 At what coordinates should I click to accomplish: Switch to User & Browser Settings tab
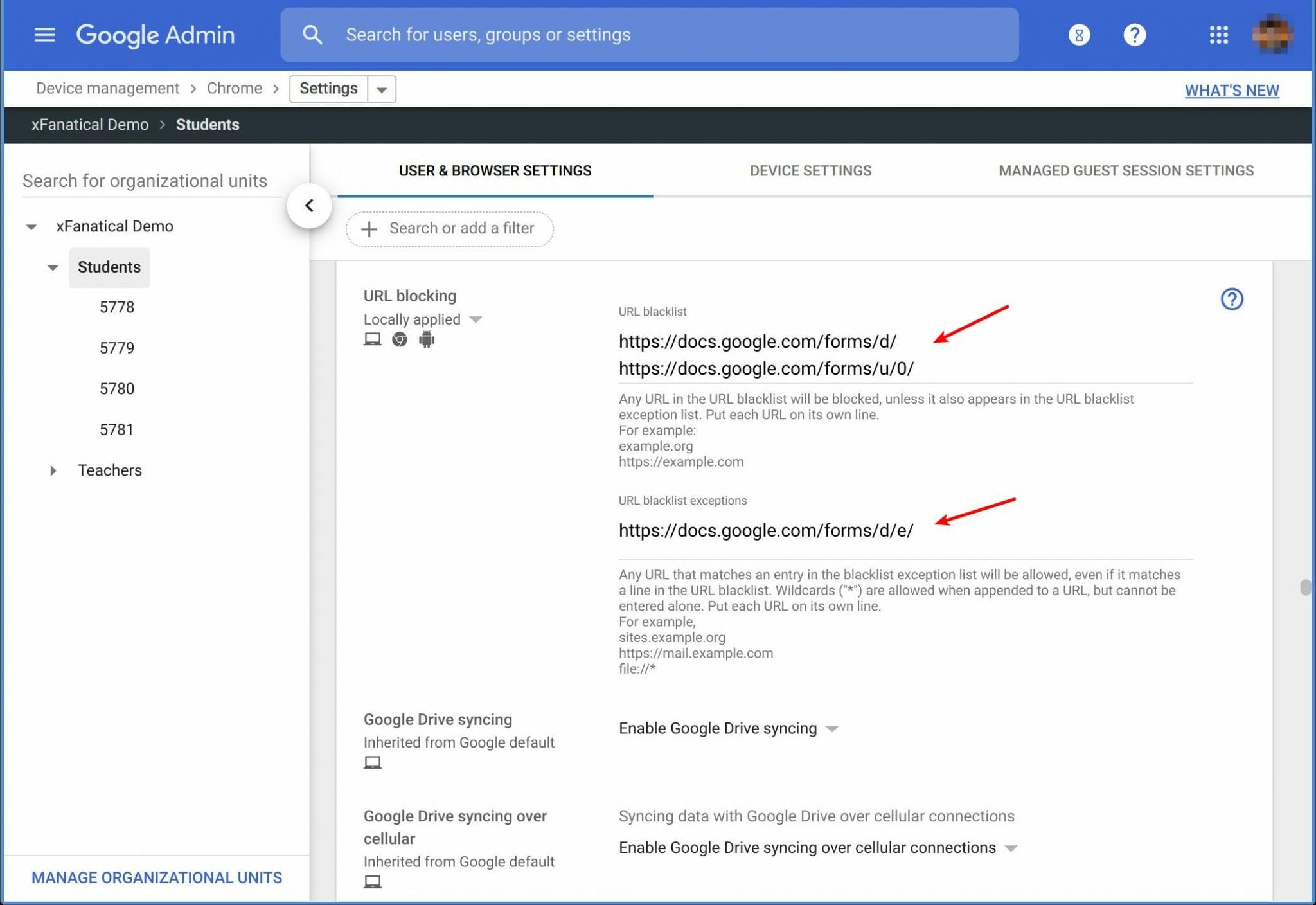click(x=495, y=171)
